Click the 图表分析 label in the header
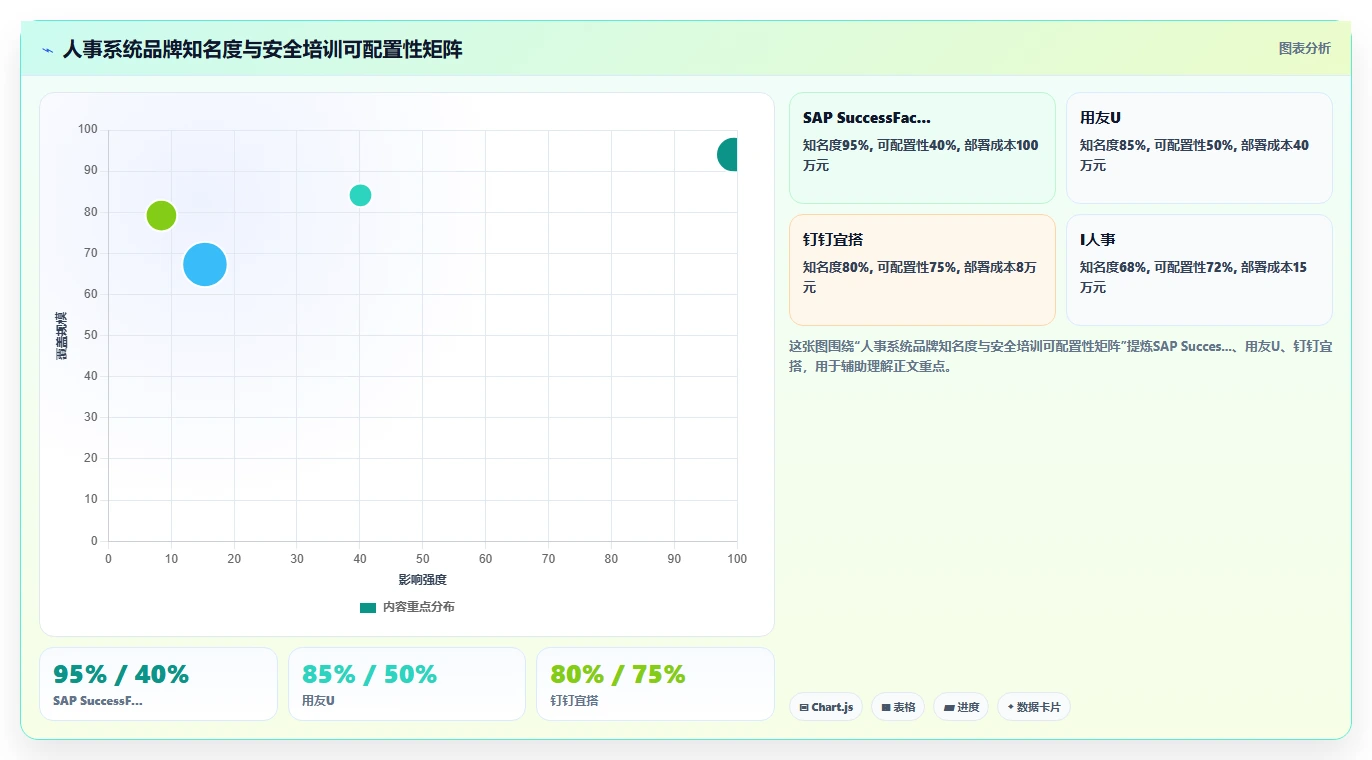1372x760 pixels. click(x=1305, y=48)
